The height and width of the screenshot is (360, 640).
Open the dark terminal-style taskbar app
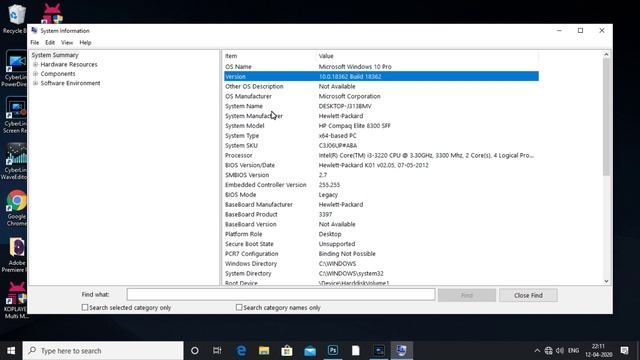point(379,351)
